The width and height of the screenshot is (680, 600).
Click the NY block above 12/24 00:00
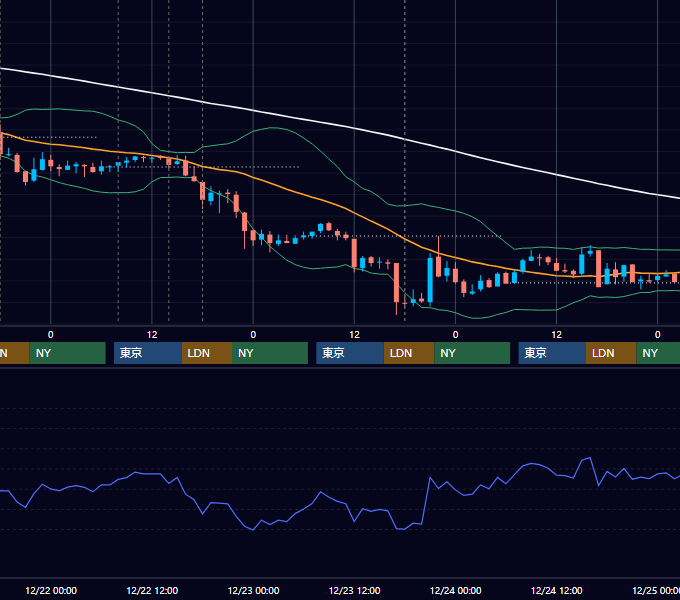[x=472, y=353]
